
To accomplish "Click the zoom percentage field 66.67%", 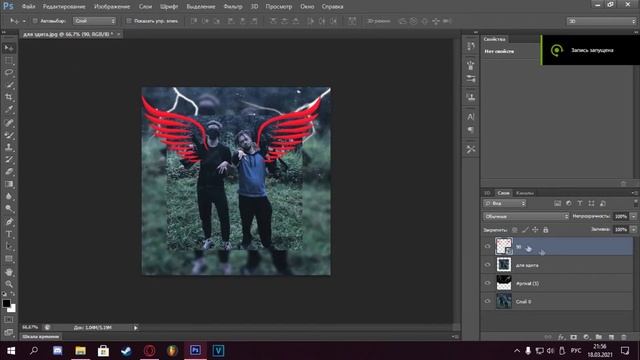I will (30, 327).
